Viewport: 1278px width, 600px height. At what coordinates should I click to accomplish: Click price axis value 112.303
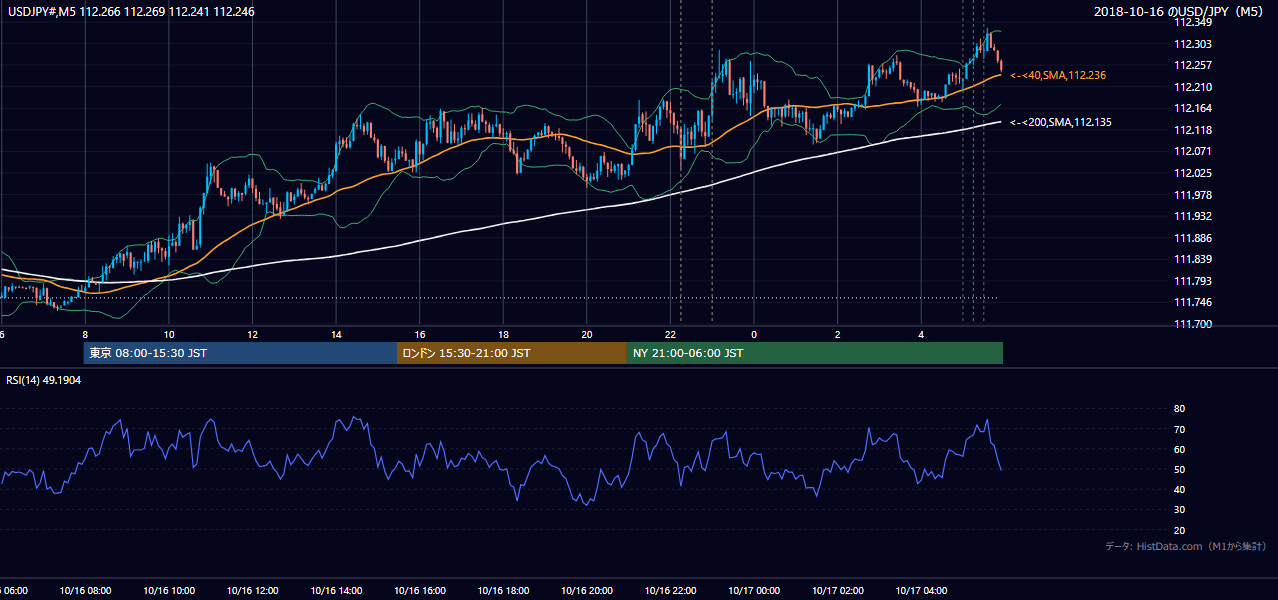click(1193, 44)
